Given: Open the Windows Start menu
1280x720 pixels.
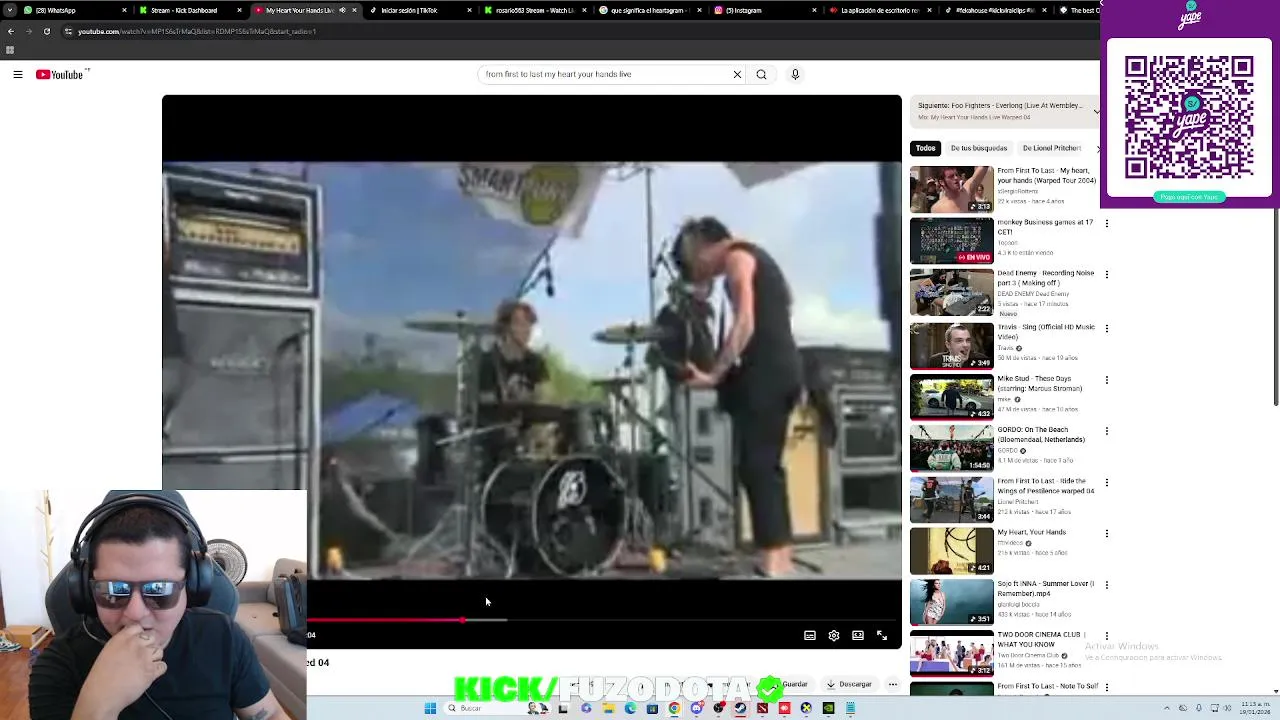Looking at the screenshot, I should pos(430,708).
